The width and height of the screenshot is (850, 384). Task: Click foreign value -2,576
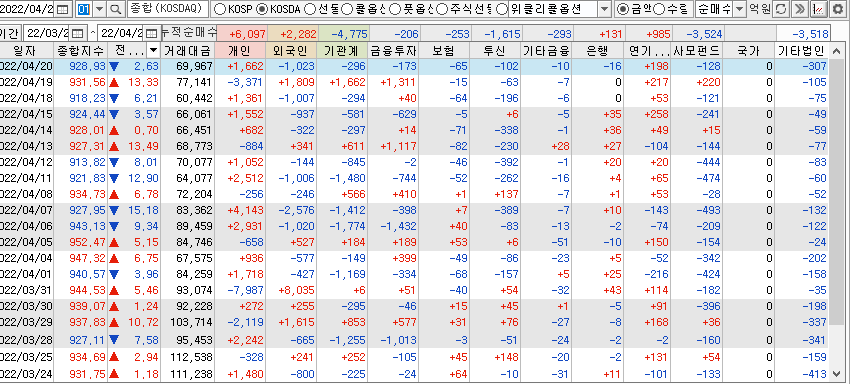click(297, 210)
